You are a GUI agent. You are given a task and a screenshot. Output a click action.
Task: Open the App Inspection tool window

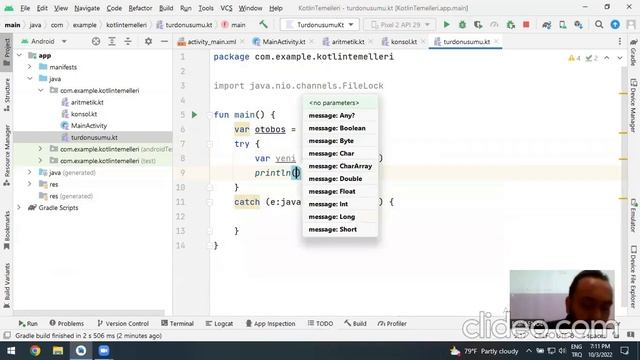coord(270,323)
